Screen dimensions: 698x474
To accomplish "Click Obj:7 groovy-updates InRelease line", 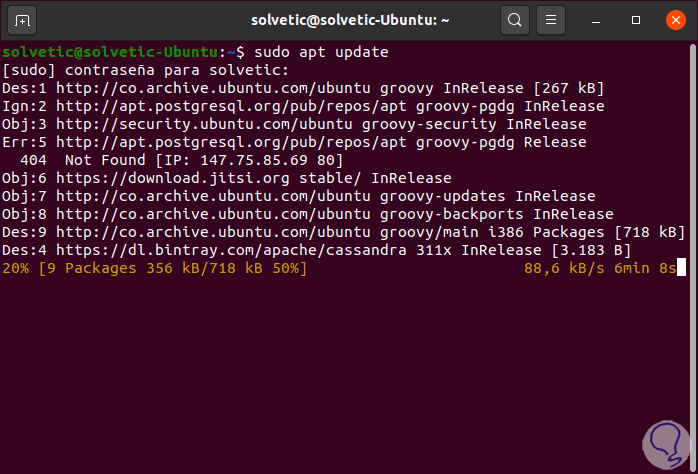I will (298, 196).
